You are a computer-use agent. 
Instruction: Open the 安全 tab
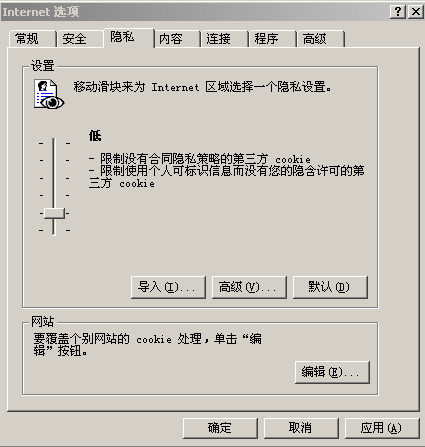click(x=80, y=39)
